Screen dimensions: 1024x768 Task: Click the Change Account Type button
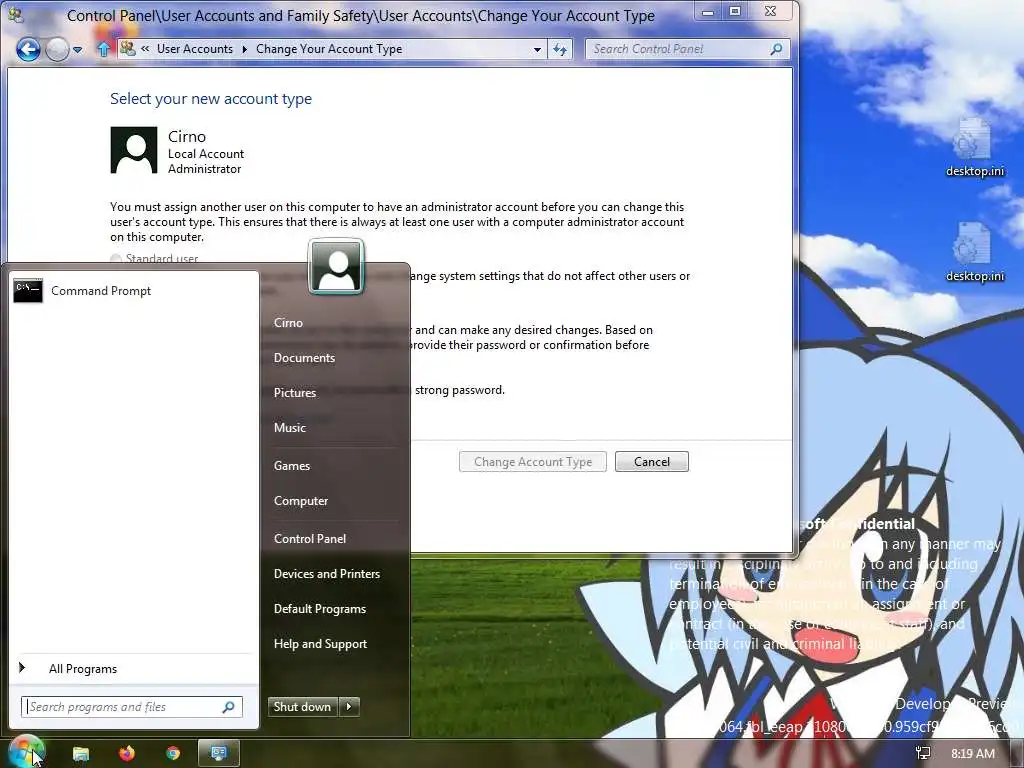pyautogui.click(x=532, y=462)
